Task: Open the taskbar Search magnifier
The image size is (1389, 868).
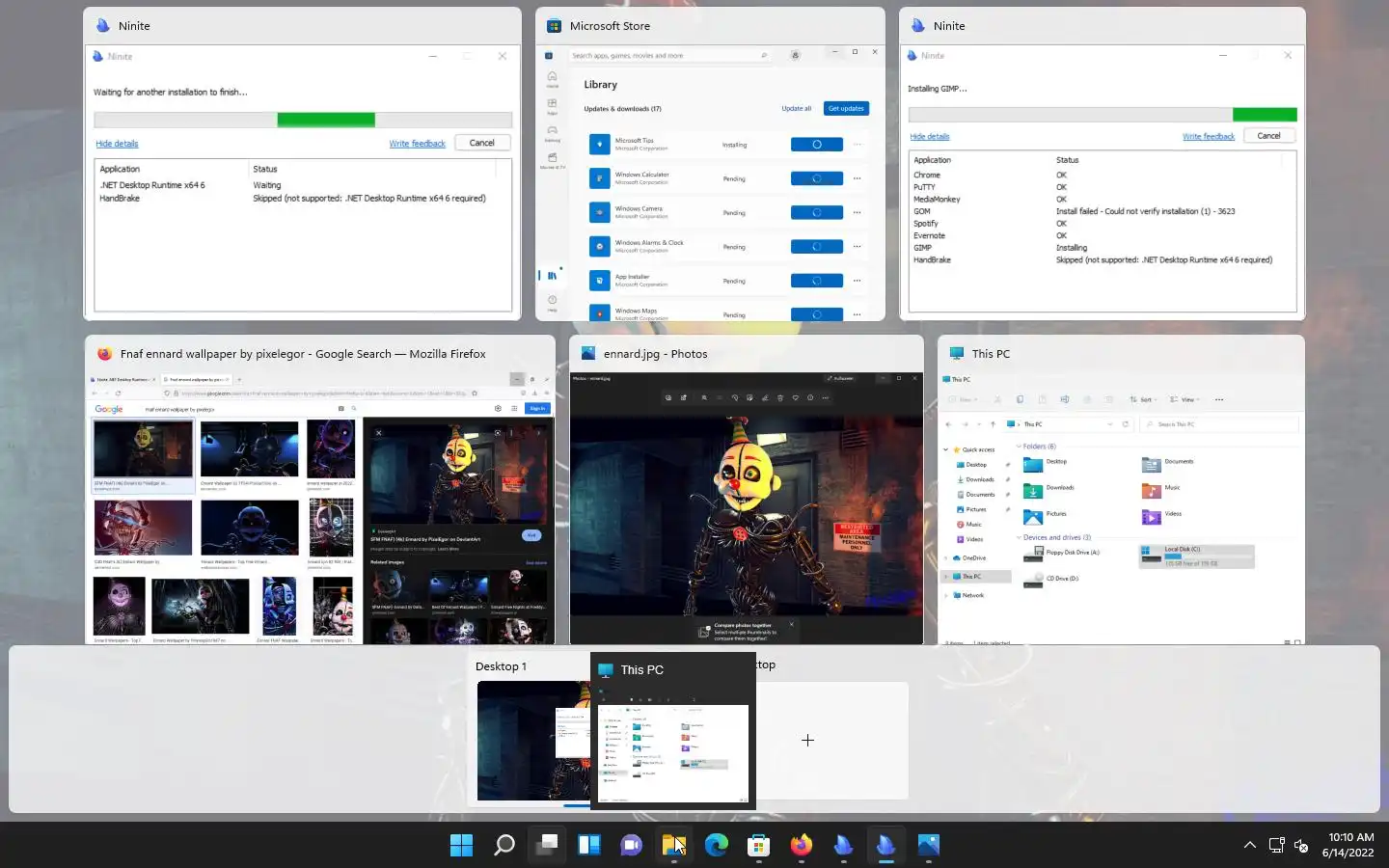Action: click(504, 846)
